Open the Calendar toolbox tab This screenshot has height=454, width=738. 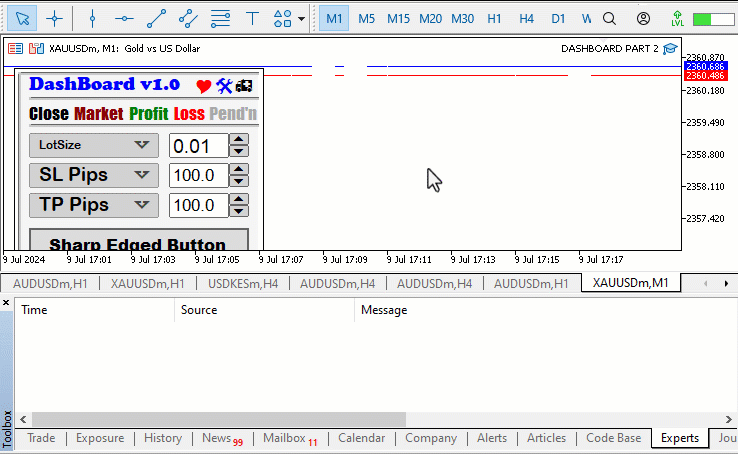(361, 438)
